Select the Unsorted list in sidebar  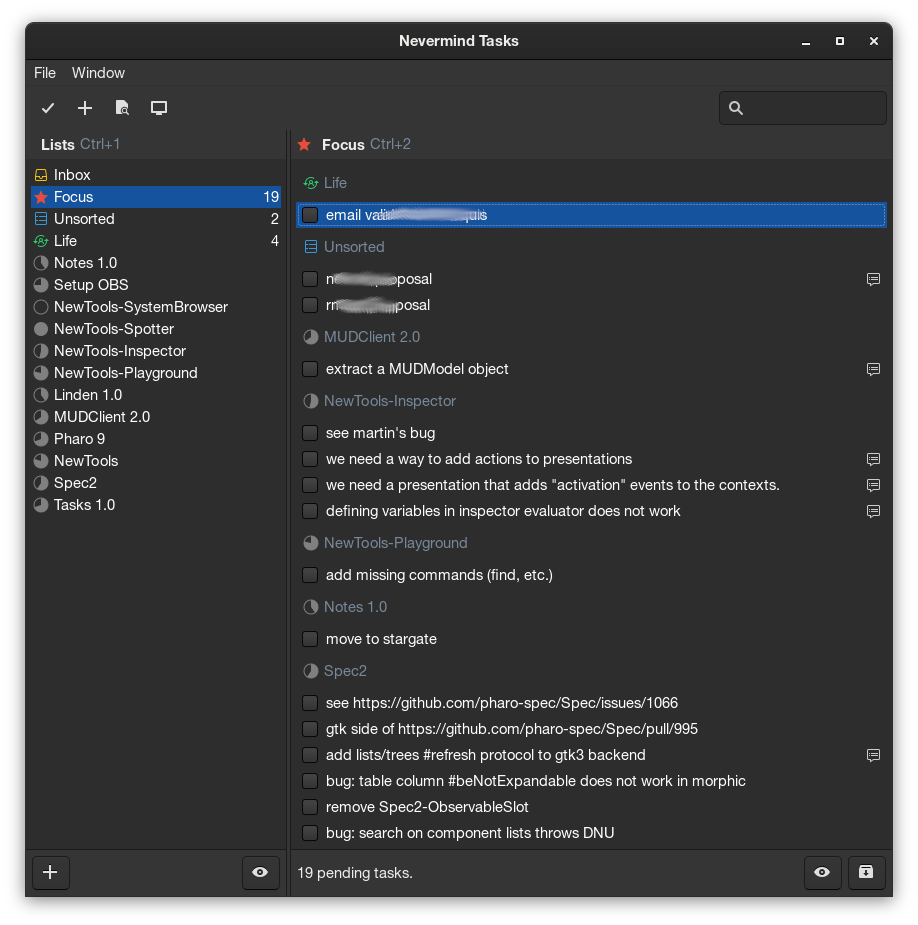point(156,219)
